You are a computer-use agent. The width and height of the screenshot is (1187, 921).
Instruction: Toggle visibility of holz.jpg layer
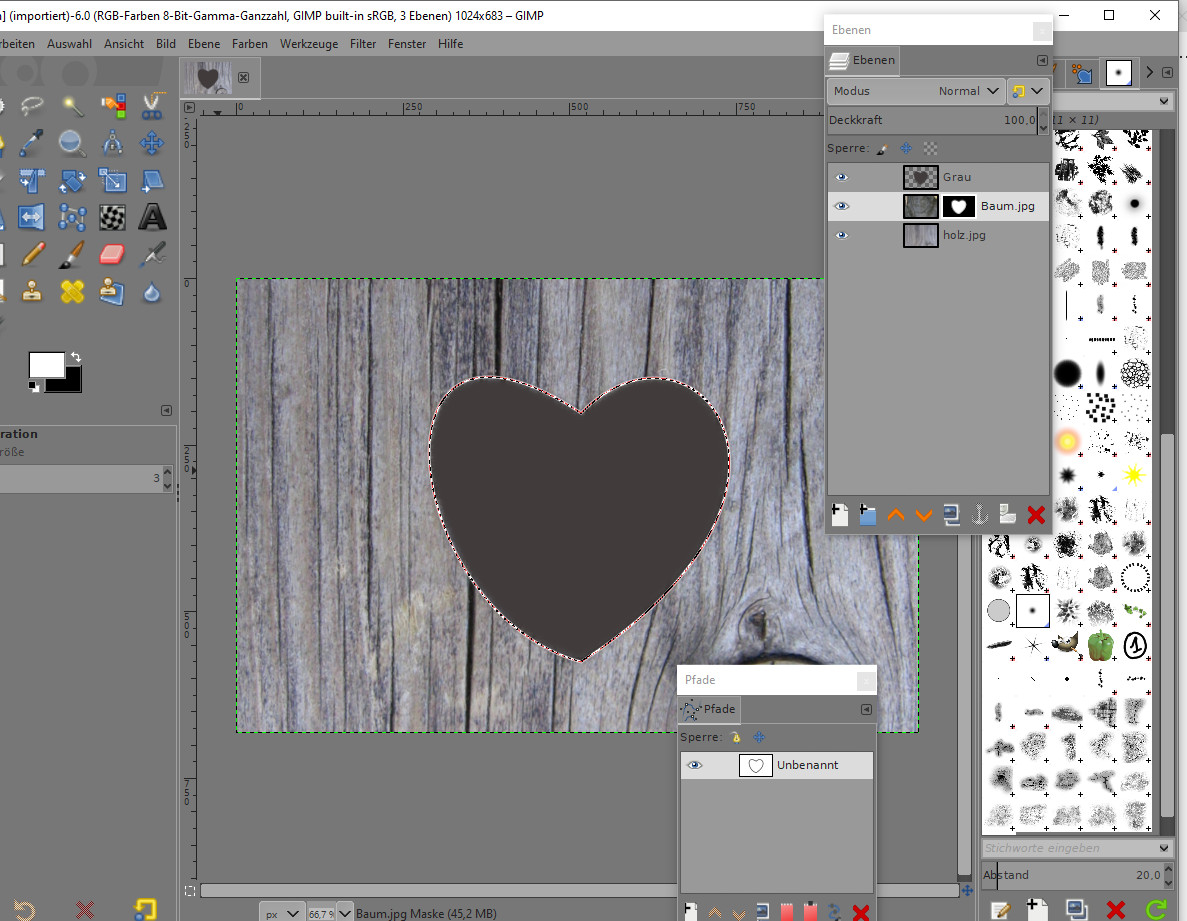[842, 235]
